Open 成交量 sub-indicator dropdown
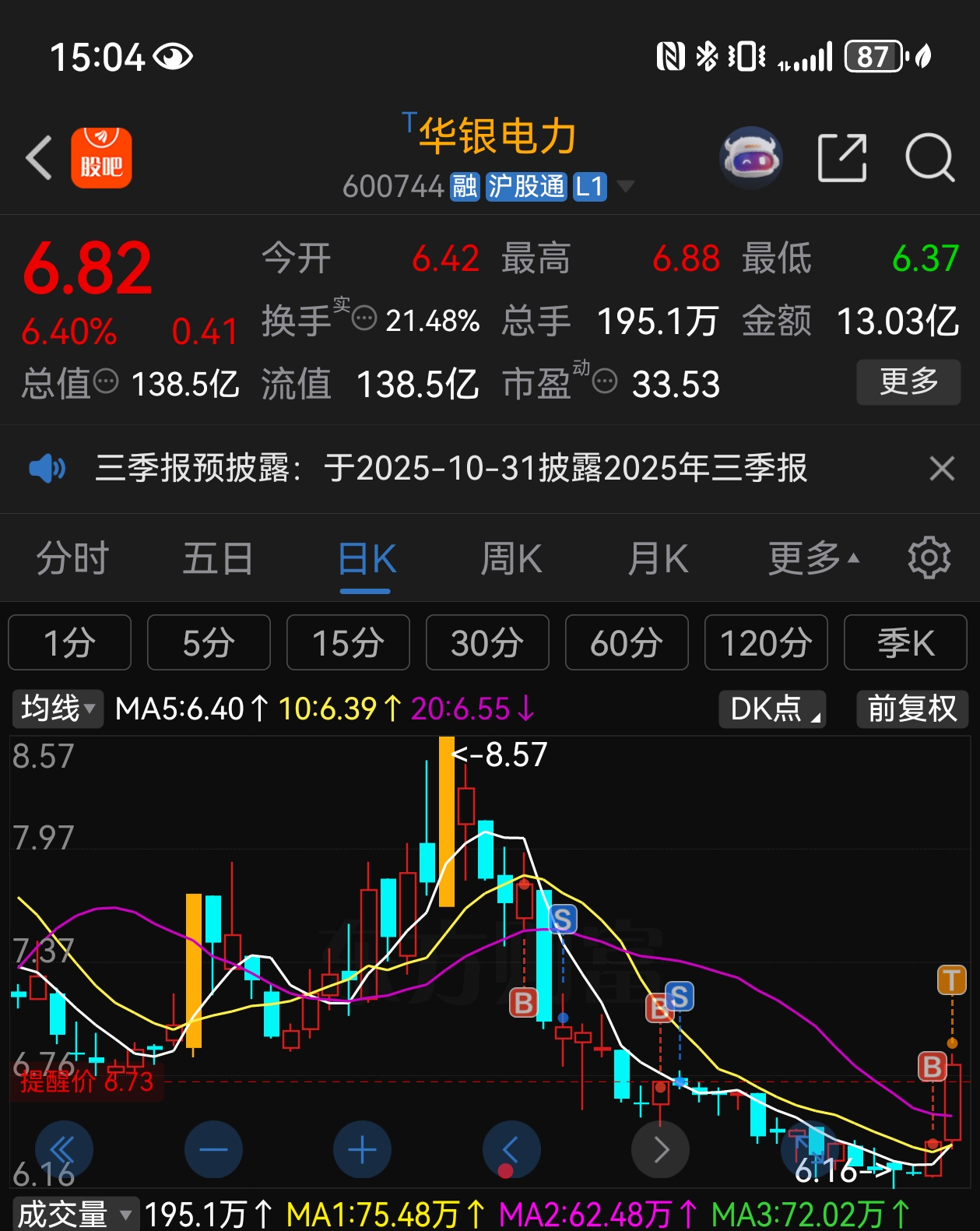This screenshot has width=980, height=1231. (76, 1214)
